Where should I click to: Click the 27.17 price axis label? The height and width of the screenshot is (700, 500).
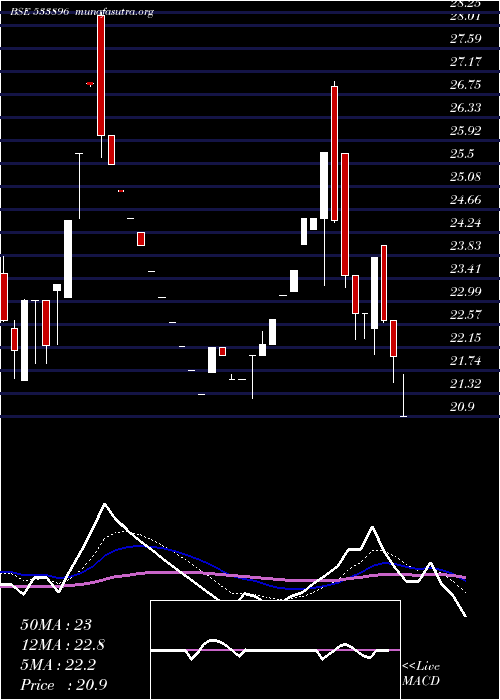tap(465, 62)
